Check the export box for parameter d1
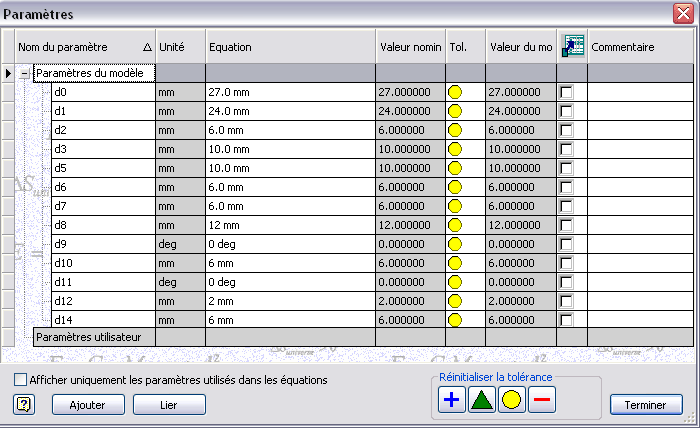The image size is (700, 428). click(x=567, y=111)
